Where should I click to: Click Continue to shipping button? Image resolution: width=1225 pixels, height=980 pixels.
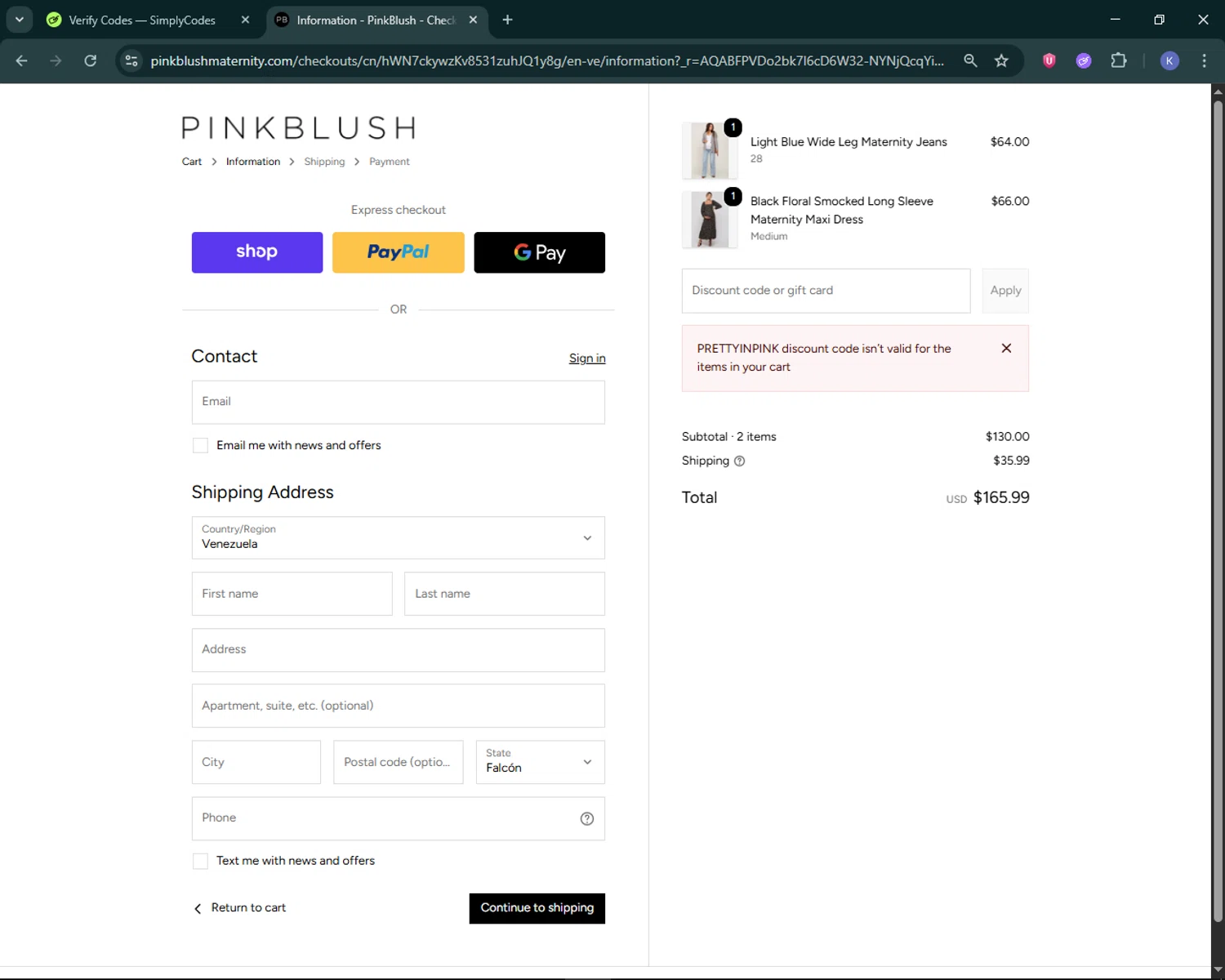tap(537, 908)
